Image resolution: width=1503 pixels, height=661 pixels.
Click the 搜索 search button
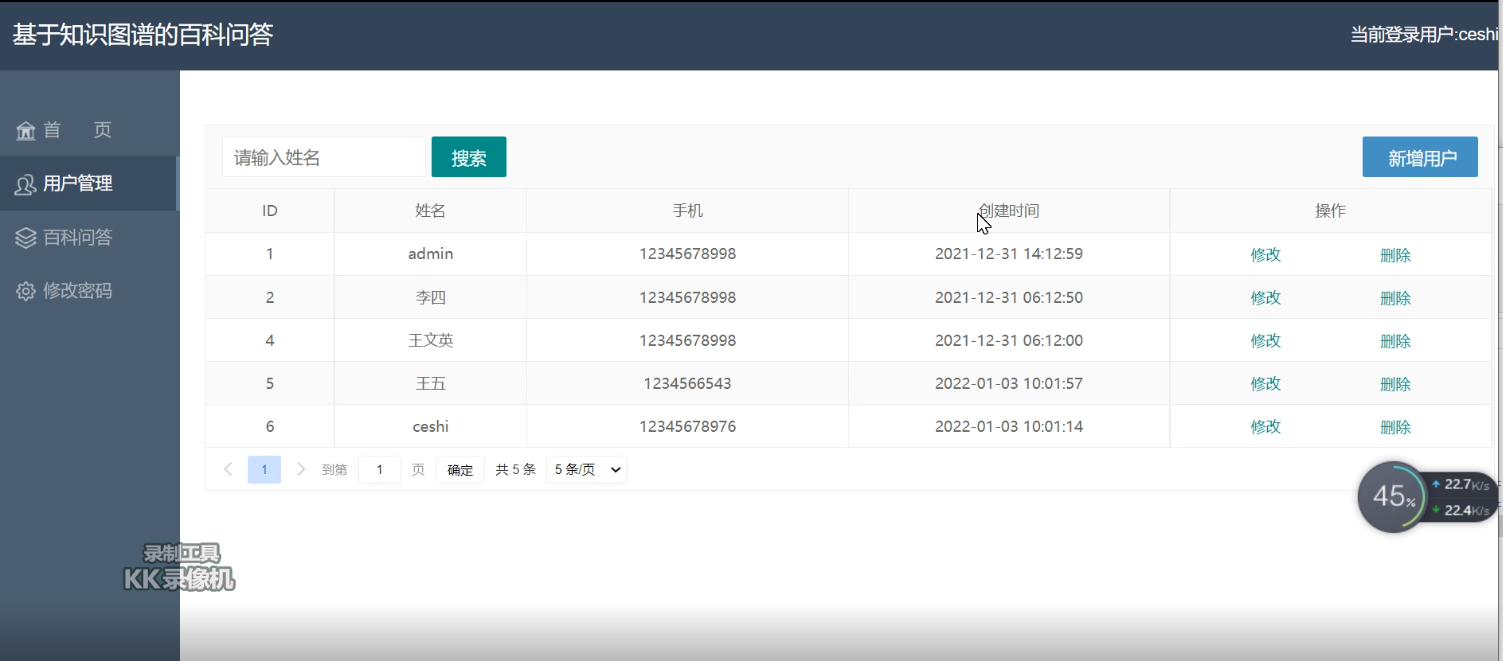pyautogui.click(x=469, y=157)
